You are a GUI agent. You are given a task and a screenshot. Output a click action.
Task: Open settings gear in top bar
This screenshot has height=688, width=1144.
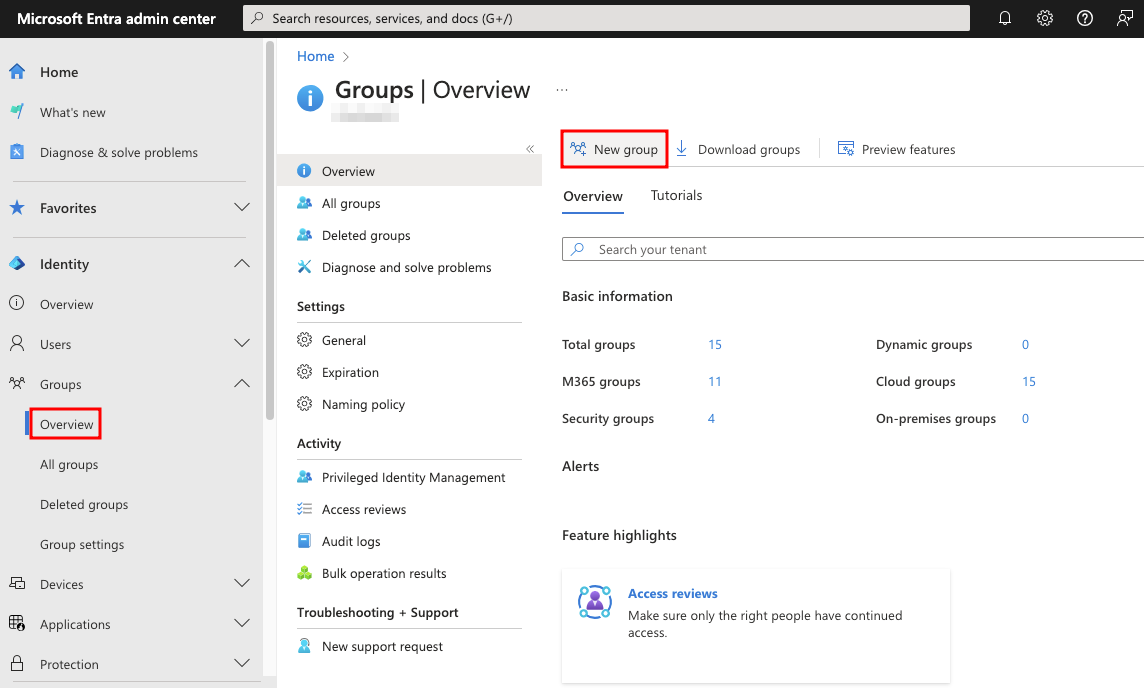click(x=1045, y=18)
